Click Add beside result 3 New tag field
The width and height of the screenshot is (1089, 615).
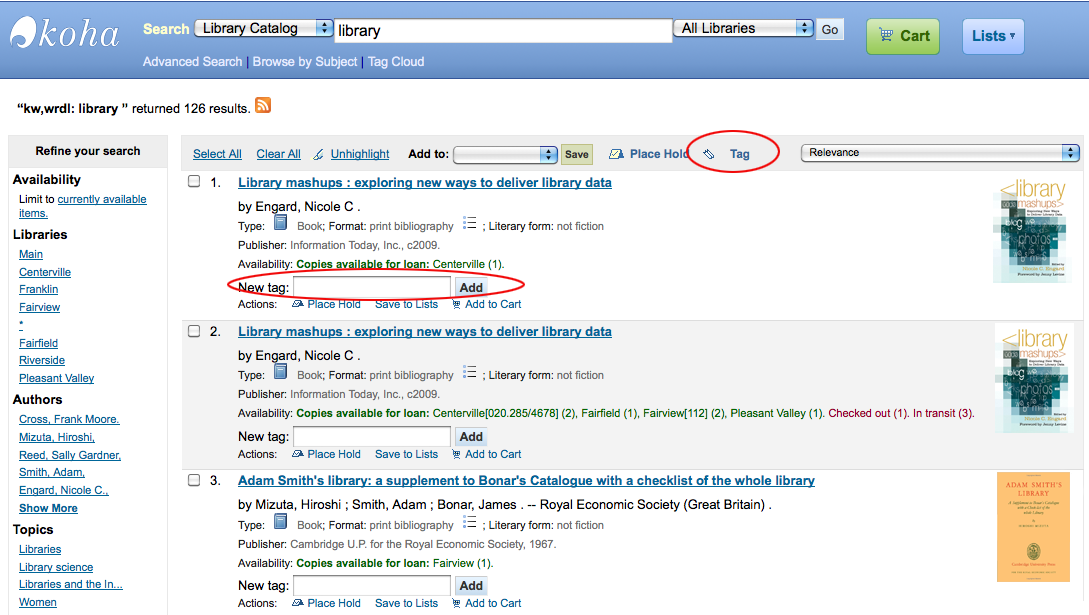471,586
